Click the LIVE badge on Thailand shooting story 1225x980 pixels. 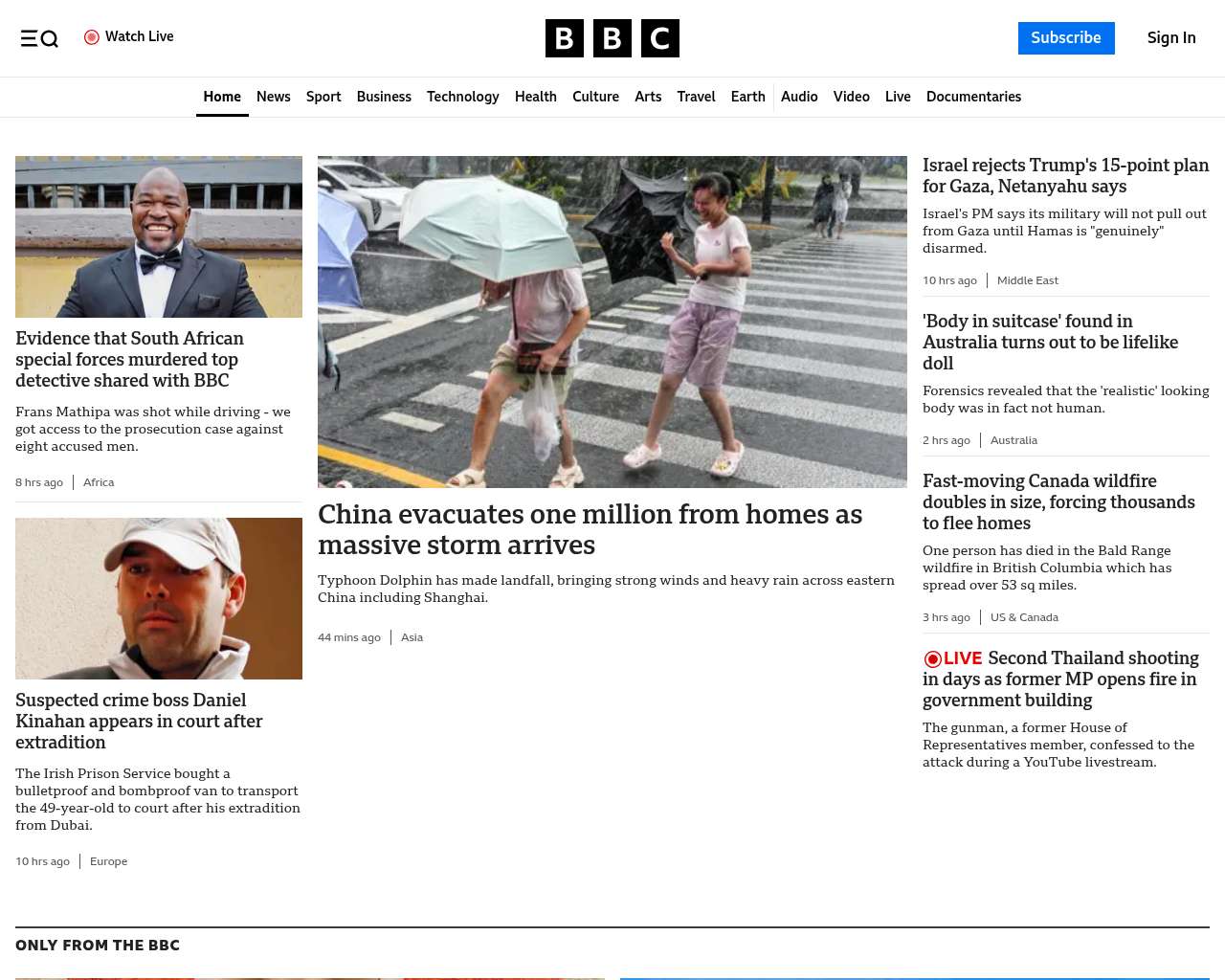coord(953,658)
